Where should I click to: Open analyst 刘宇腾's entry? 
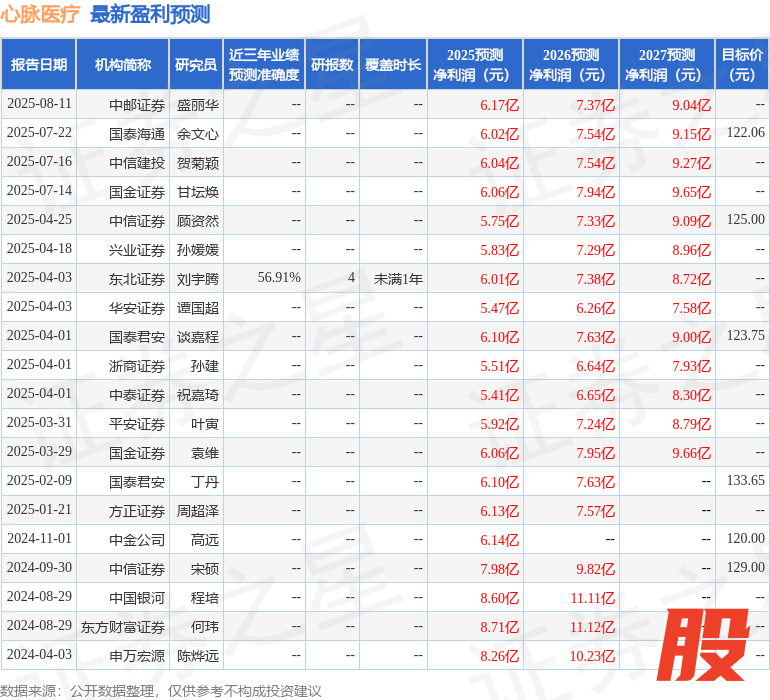coord(197,278)
